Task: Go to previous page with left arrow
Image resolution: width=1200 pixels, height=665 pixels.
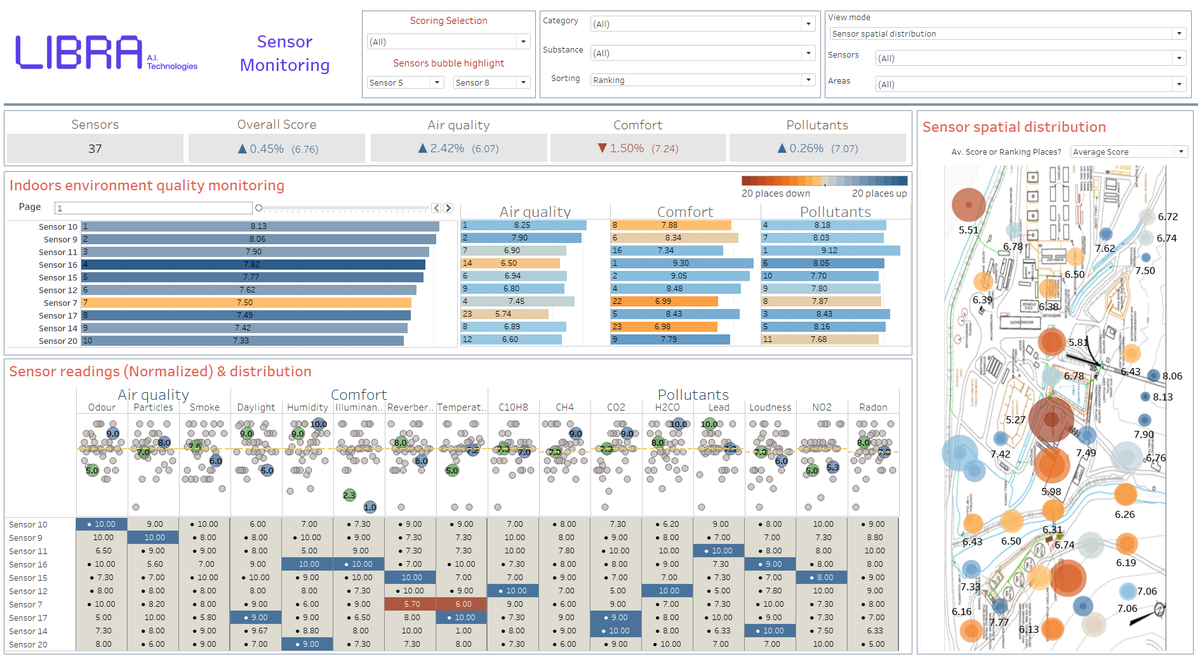Action: 436,208
